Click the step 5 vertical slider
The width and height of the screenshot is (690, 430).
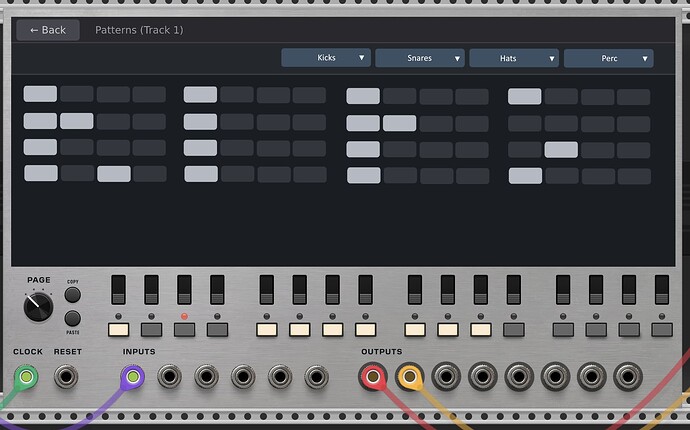click(x=267, y=290)
